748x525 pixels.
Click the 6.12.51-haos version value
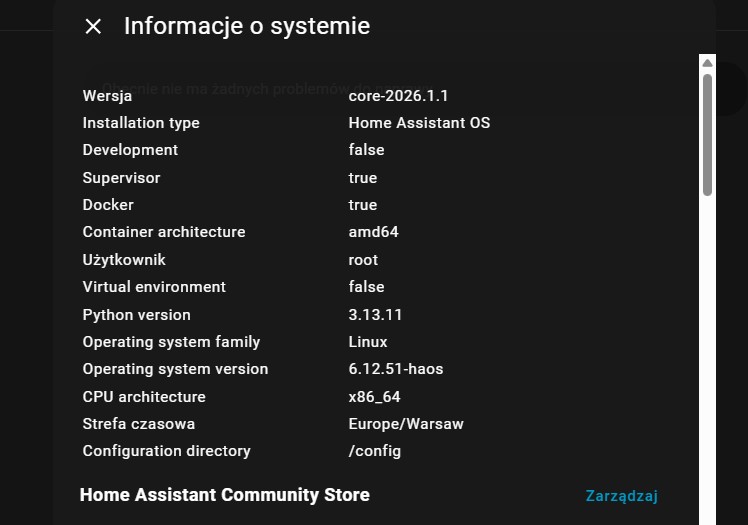[x=396, y=369]
